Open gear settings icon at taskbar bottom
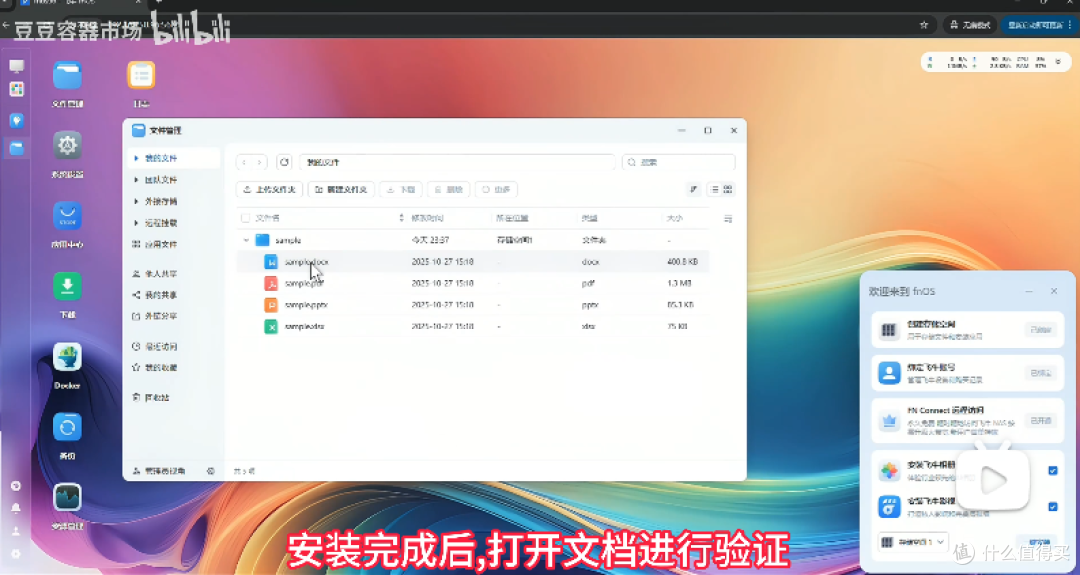This screenshot has height=575, width=1080. pos(16,554)
